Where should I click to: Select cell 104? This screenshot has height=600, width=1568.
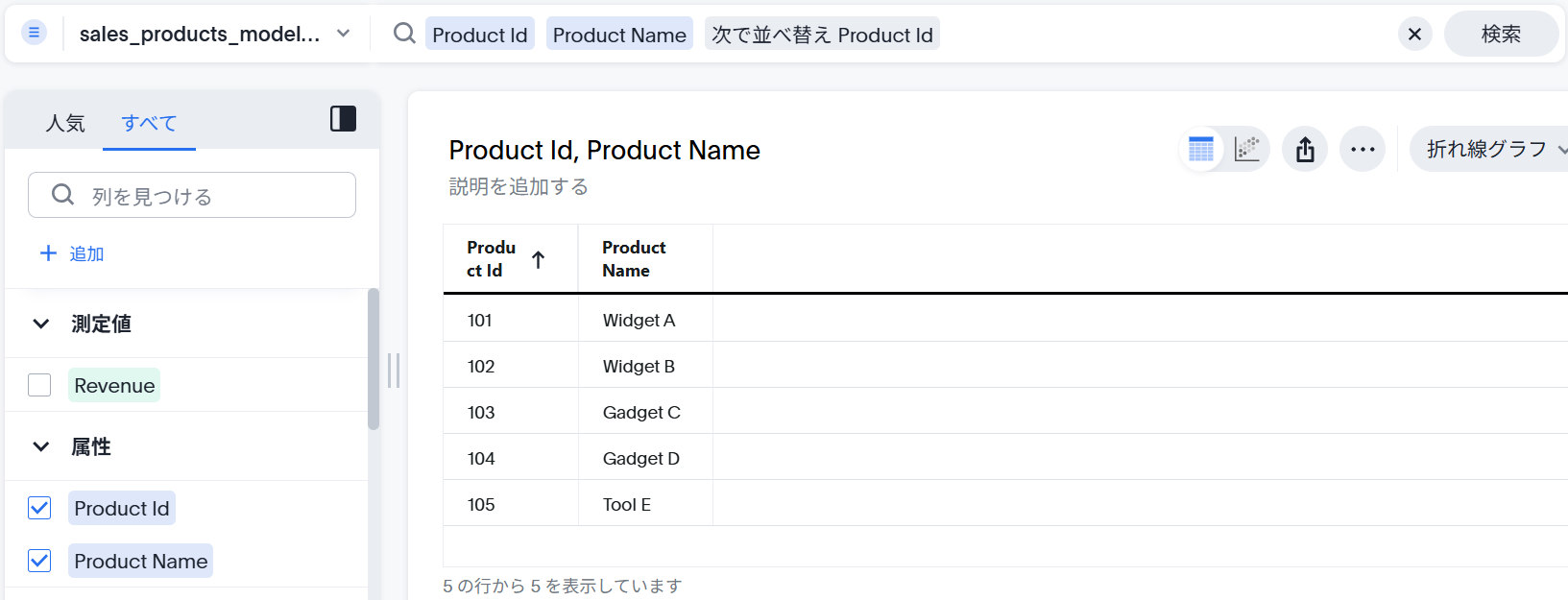(511, 458)
